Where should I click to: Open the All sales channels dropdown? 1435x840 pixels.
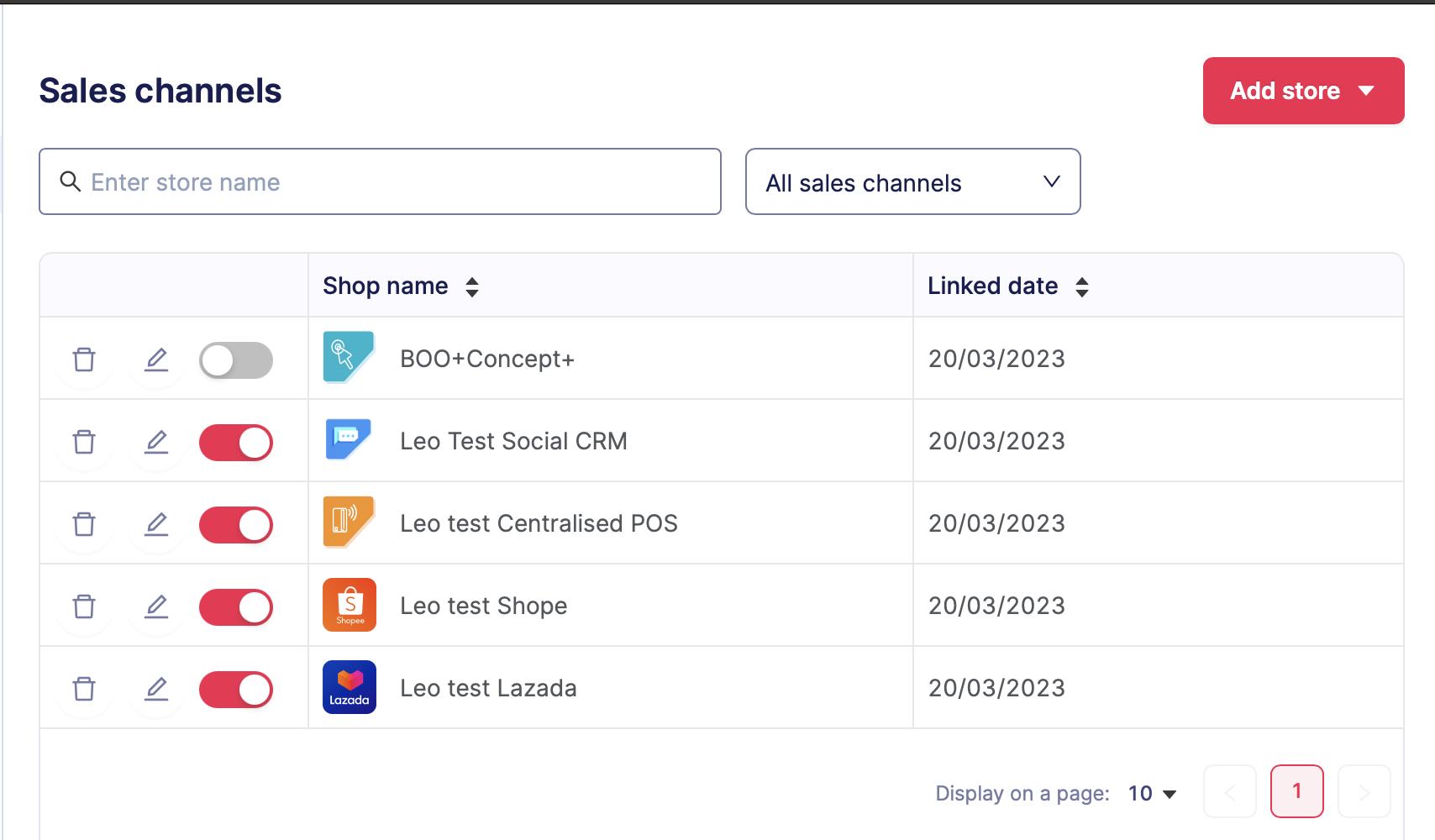pyautogui.click(x=912, y=182)
